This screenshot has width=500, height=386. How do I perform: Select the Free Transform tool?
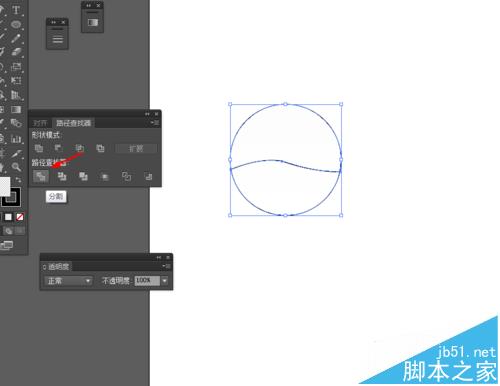click(x=16, y=80)
